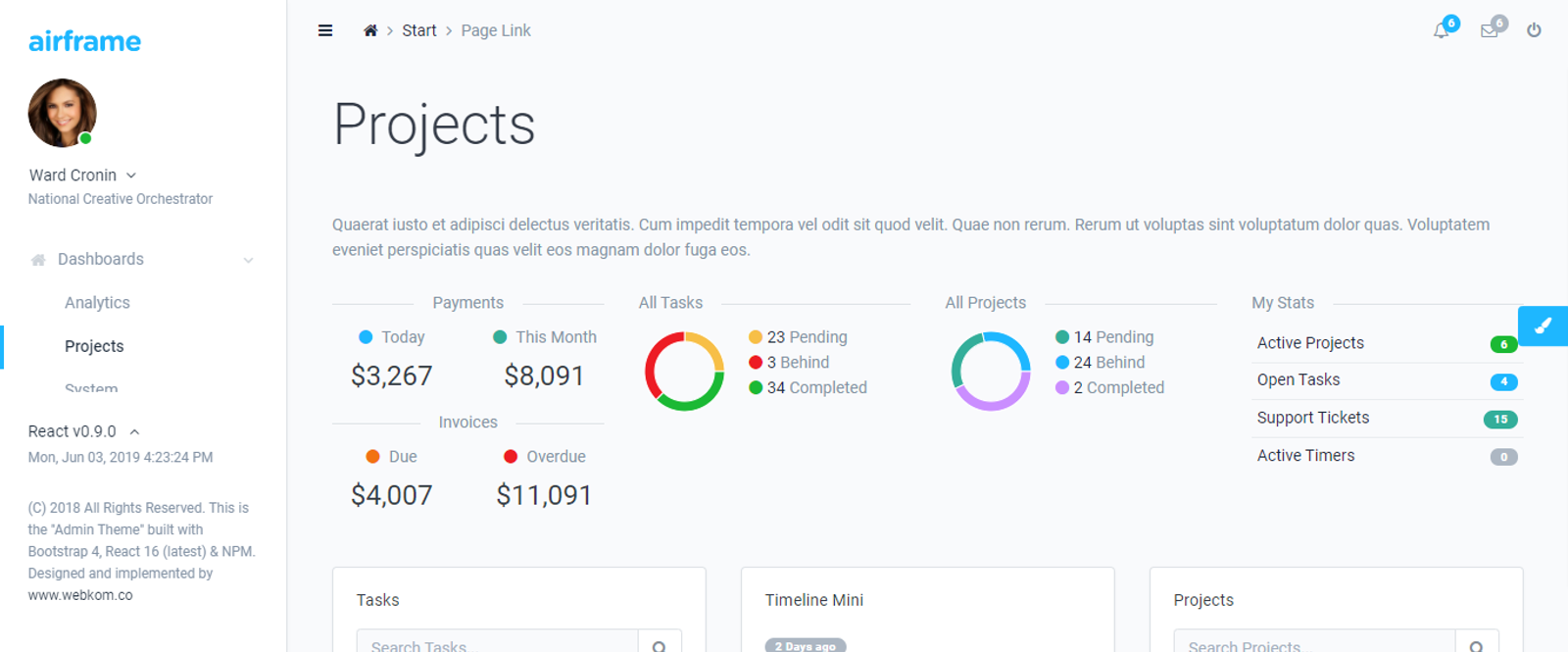Go to home via breadcrumb house icon
The height and width of the screenshot is (652, 1568).
point(370,30)
